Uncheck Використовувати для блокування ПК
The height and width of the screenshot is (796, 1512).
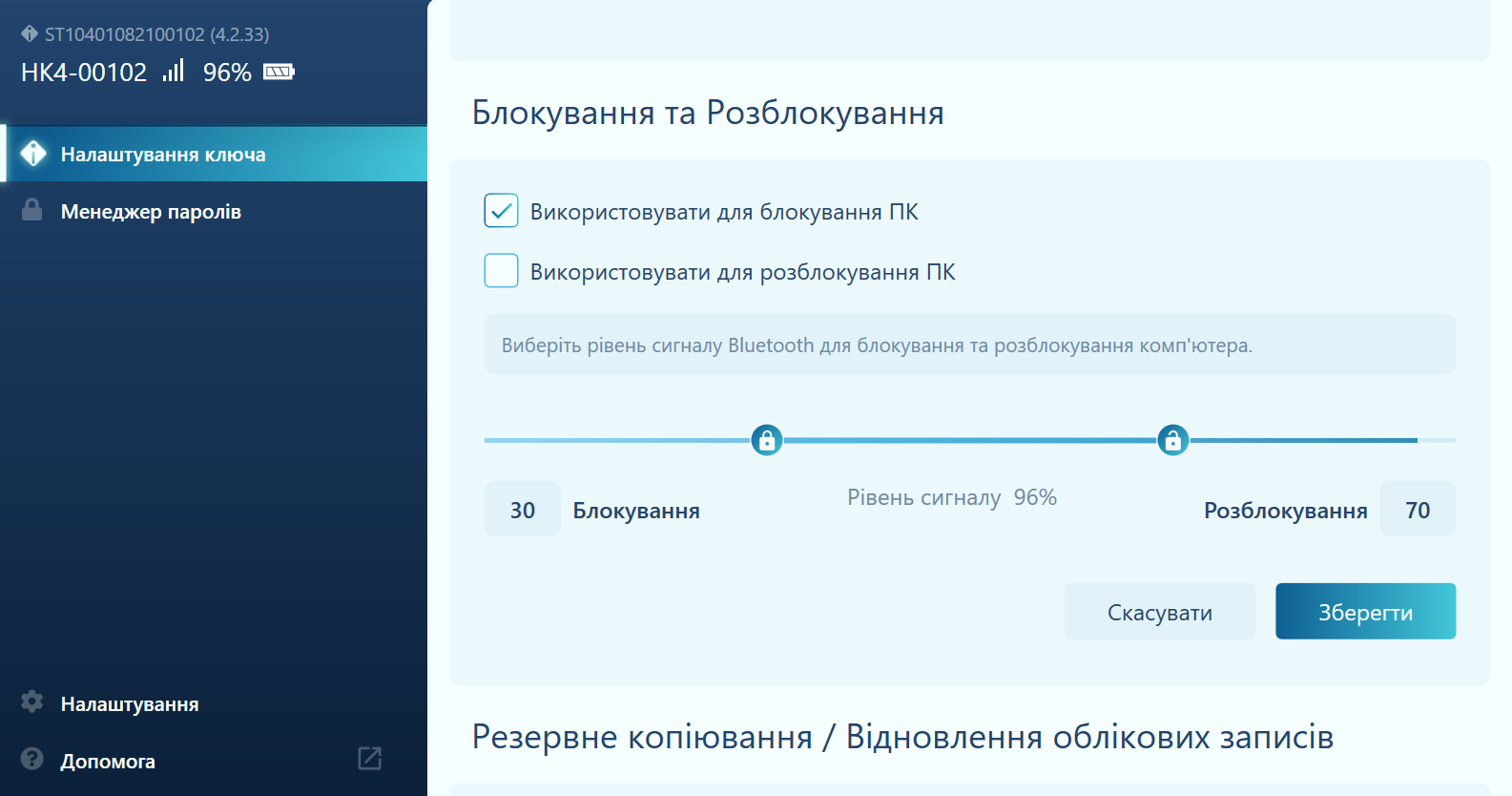click(x=501, y=211)
